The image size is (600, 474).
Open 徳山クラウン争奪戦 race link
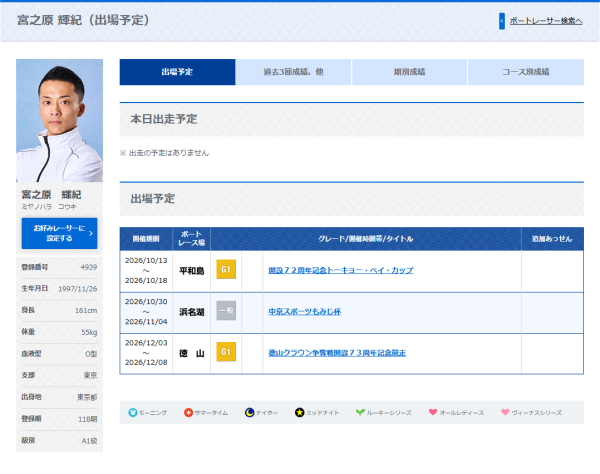point(337,353)
